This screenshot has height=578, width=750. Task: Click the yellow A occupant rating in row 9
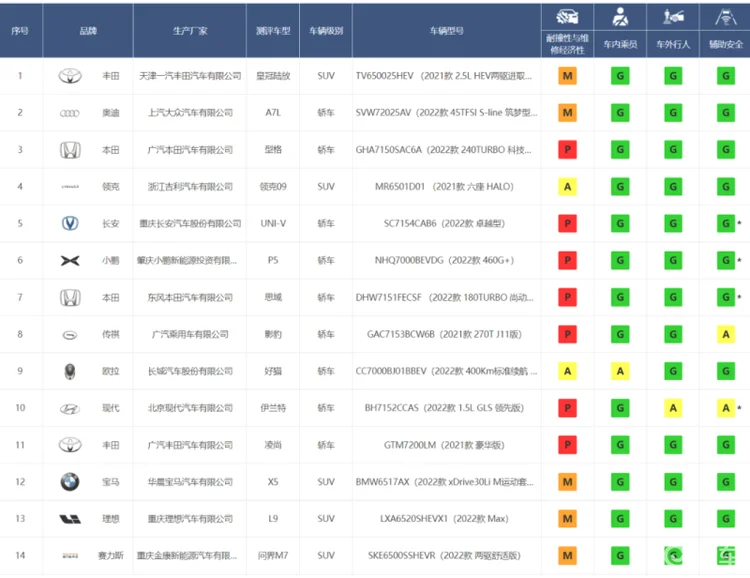[620, 371]
